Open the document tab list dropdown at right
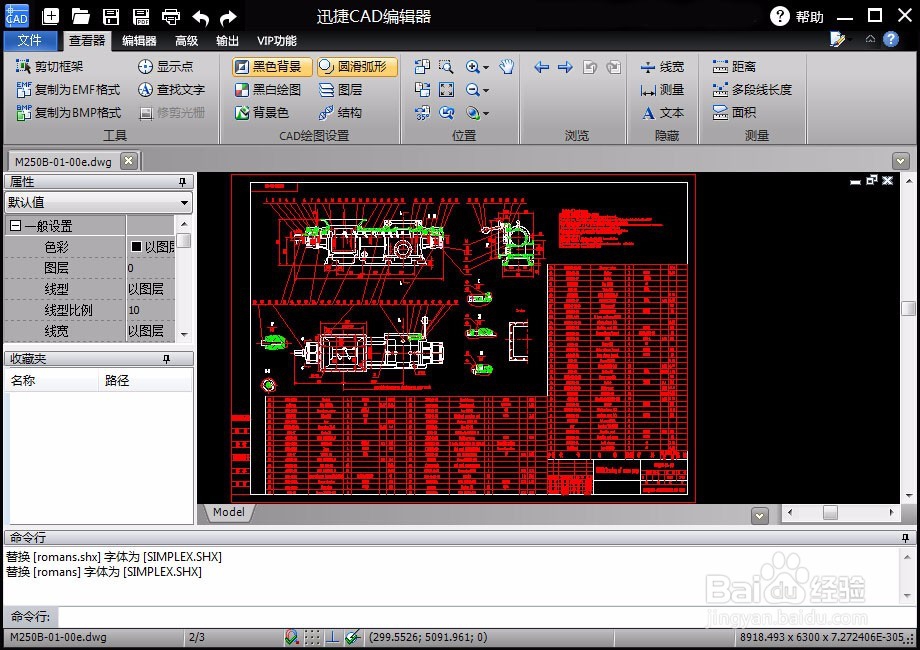 [x=900, y=160]
